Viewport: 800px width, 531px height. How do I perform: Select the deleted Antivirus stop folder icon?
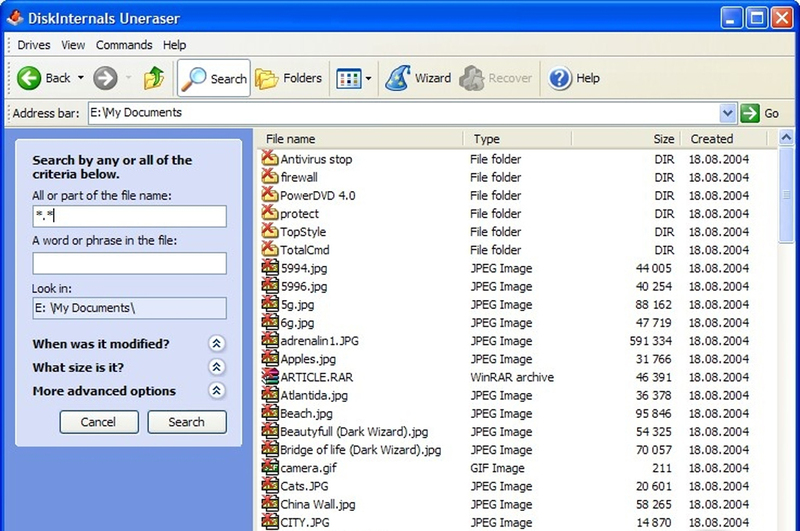pos(270,158)
